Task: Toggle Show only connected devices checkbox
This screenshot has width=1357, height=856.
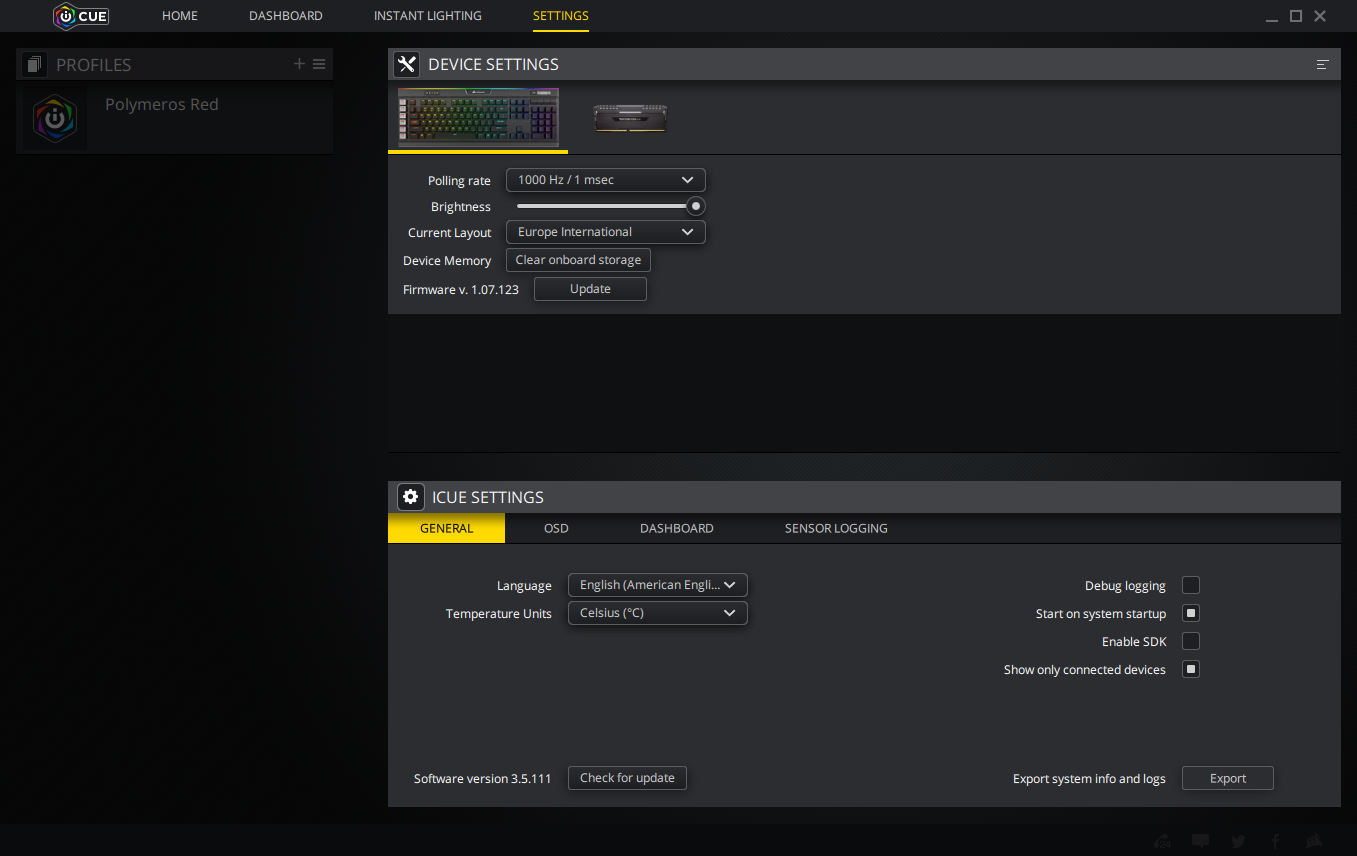Action: click(x=1191, y=669)
